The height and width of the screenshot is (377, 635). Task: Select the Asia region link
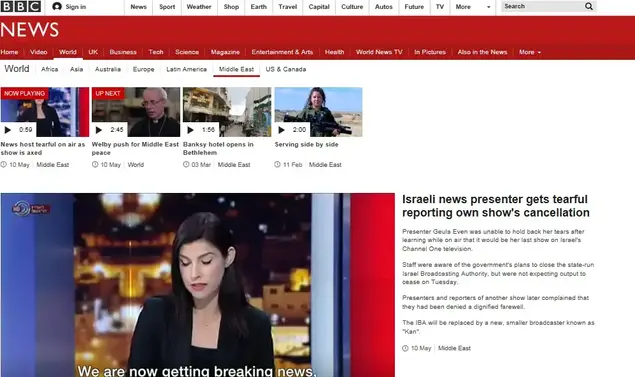coord(76,69)
